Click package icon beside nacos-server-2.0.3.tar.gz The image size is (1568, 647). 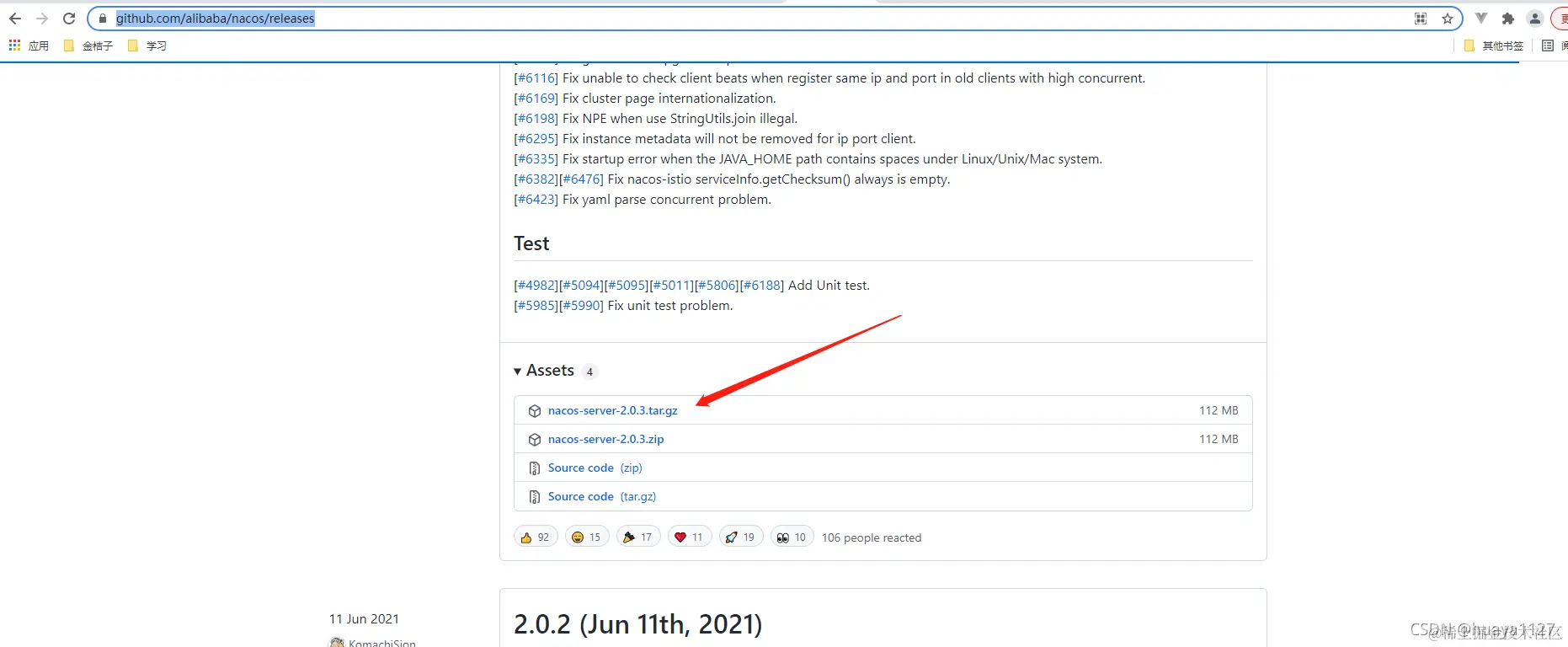(x=534, y=411)
